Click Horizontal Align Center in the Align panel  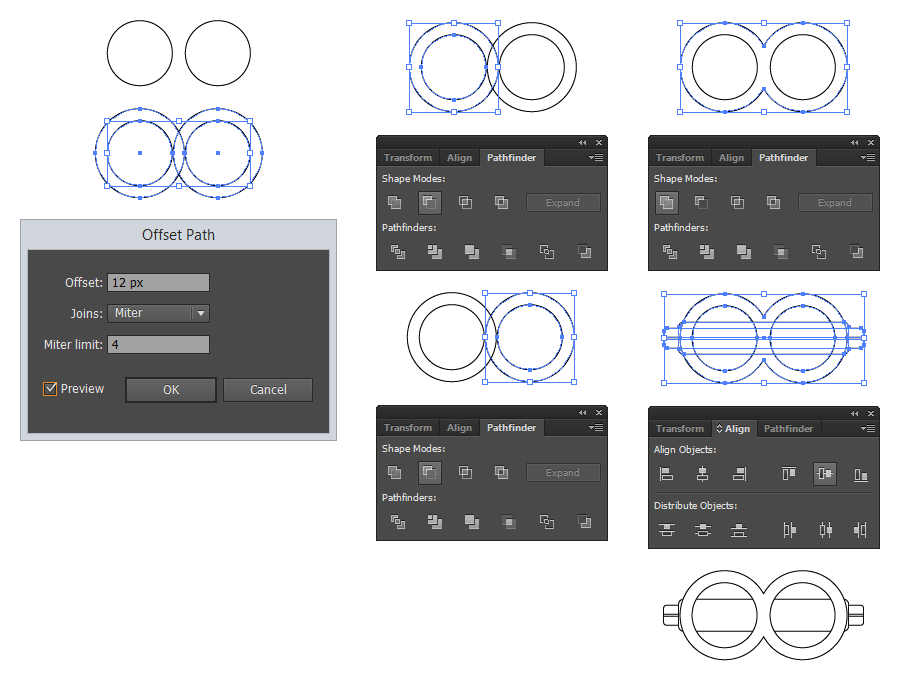[702, 474]
